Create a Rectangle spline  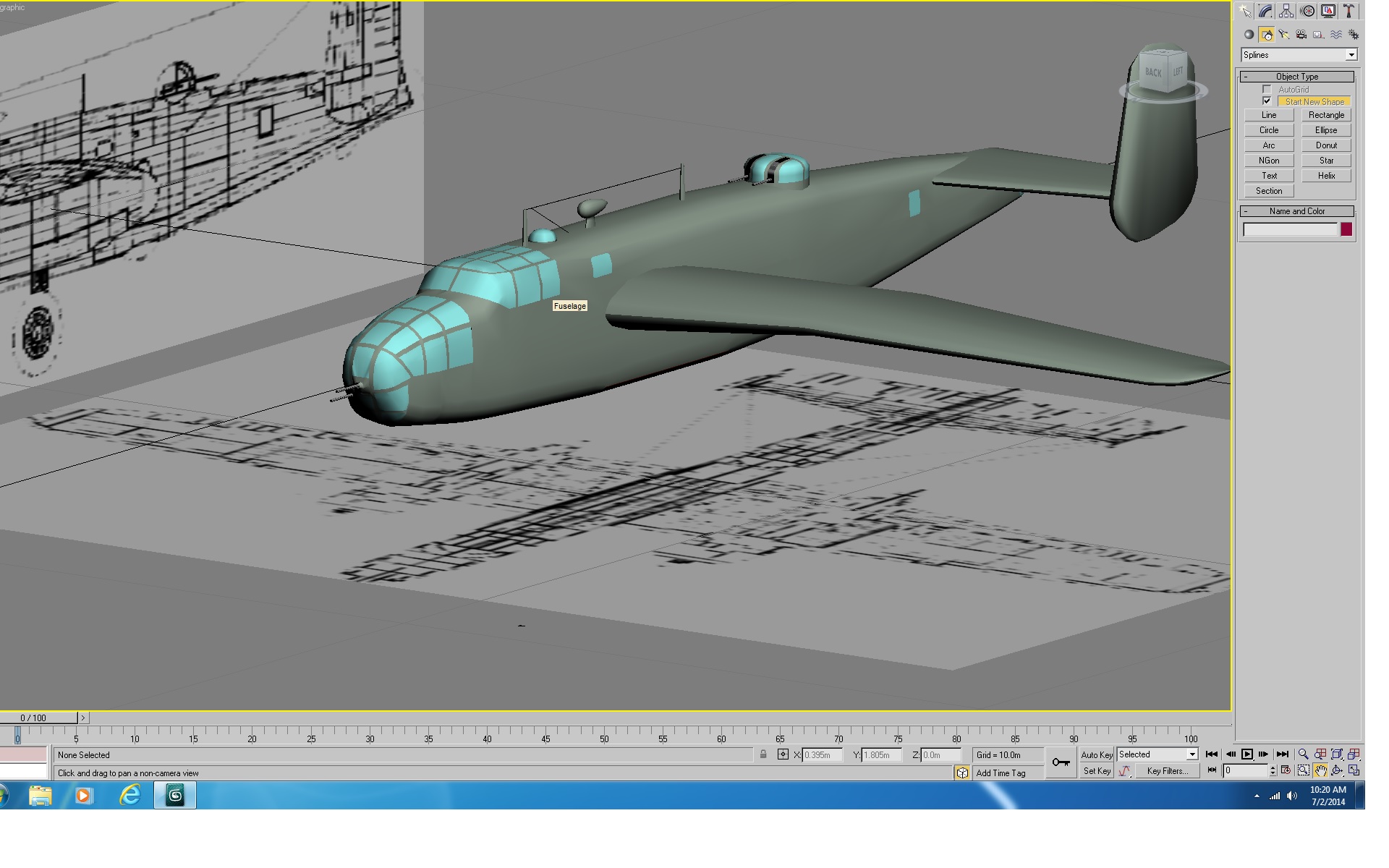pos(1326,115)
